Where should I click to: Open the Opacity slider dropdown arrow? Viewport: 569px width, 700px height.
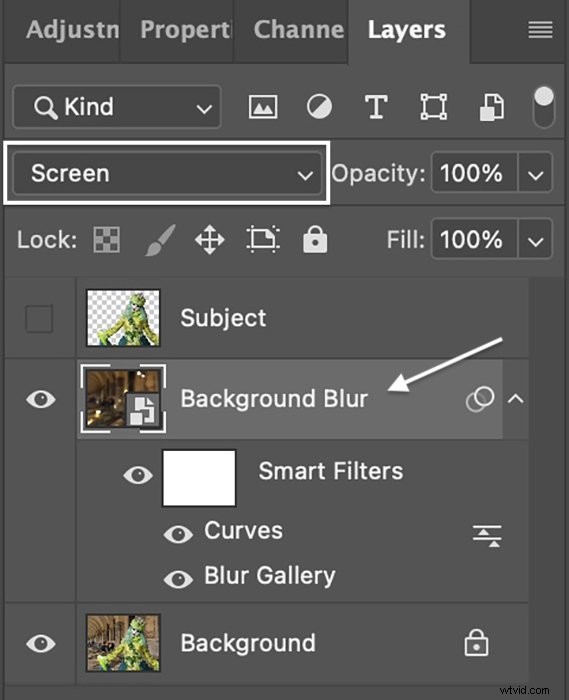click(x=535, y=173)
